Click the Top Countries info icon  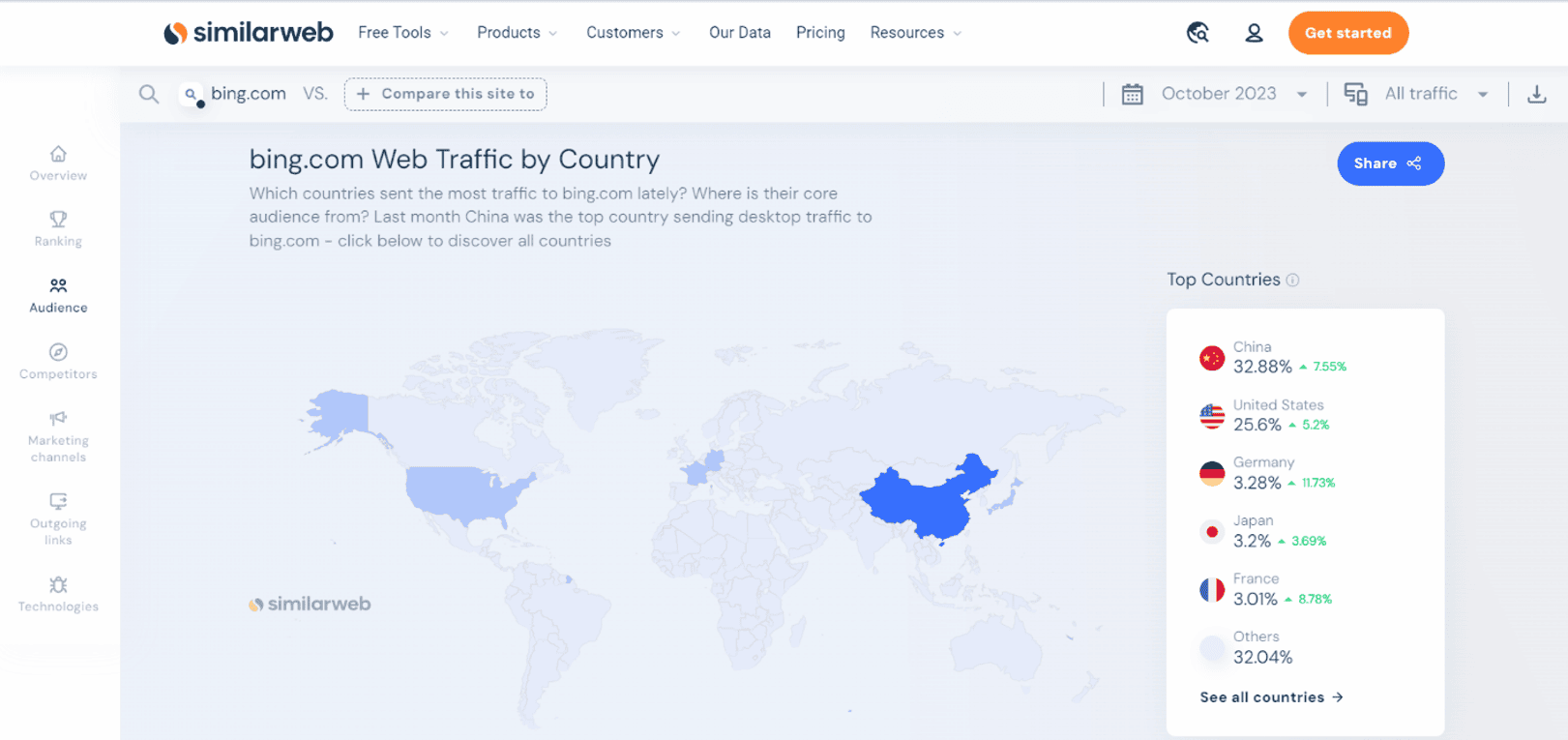click(1292, 280)
